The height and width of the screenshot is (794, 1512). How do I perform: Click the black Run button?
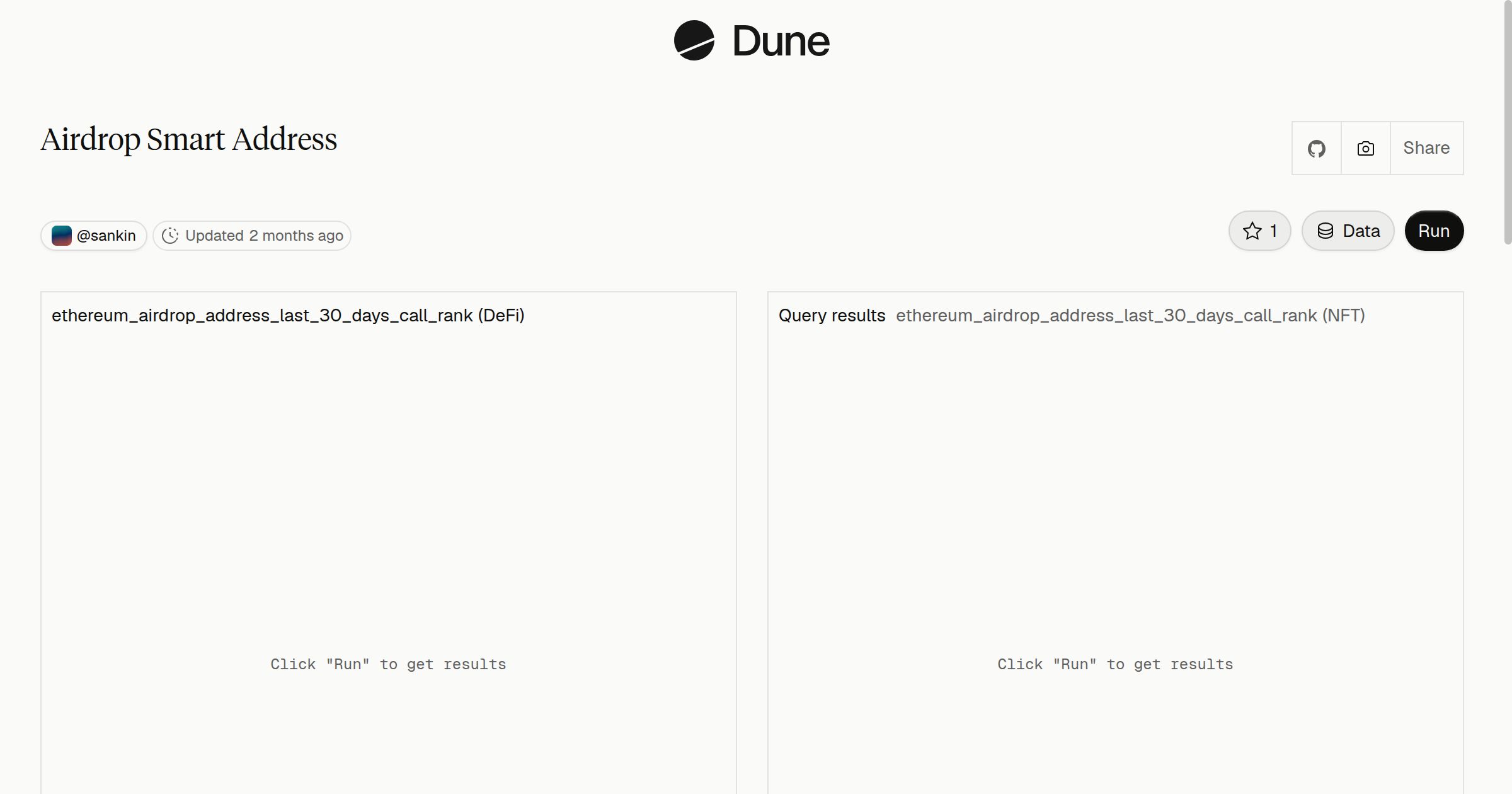1434,231
